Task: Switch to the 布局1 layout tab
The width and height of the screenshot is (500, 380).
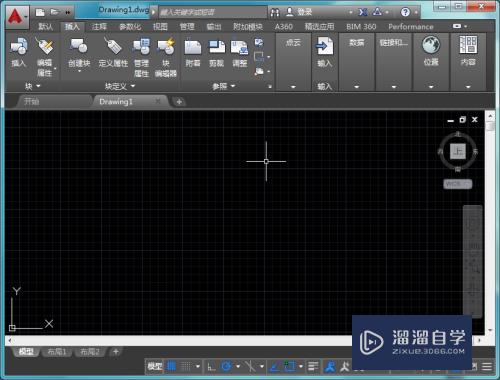Action: click(57, 351)
